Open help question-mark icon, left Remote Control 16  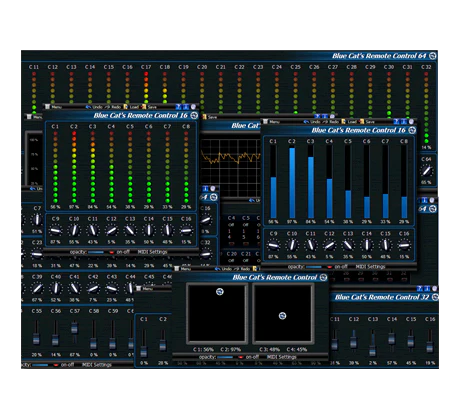[x=178, y=107]
